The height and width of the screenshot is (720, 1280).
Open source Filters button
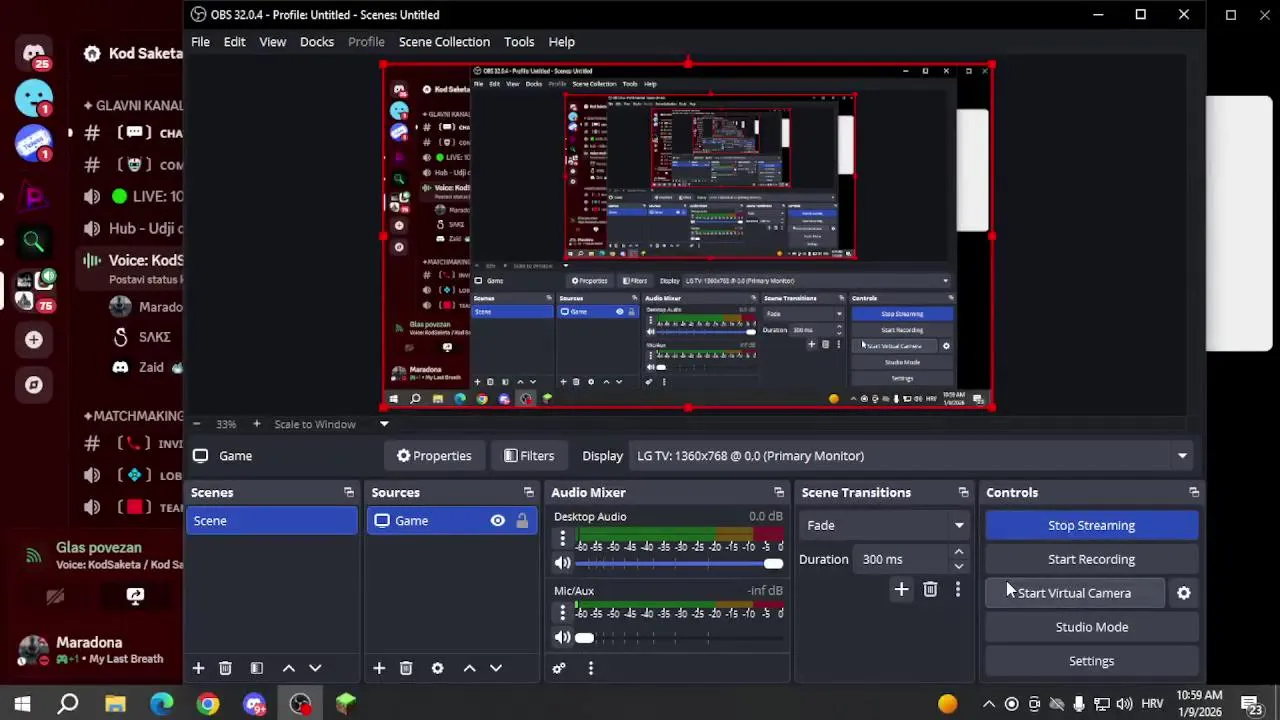pyautogui.click(x=528, y=456)
